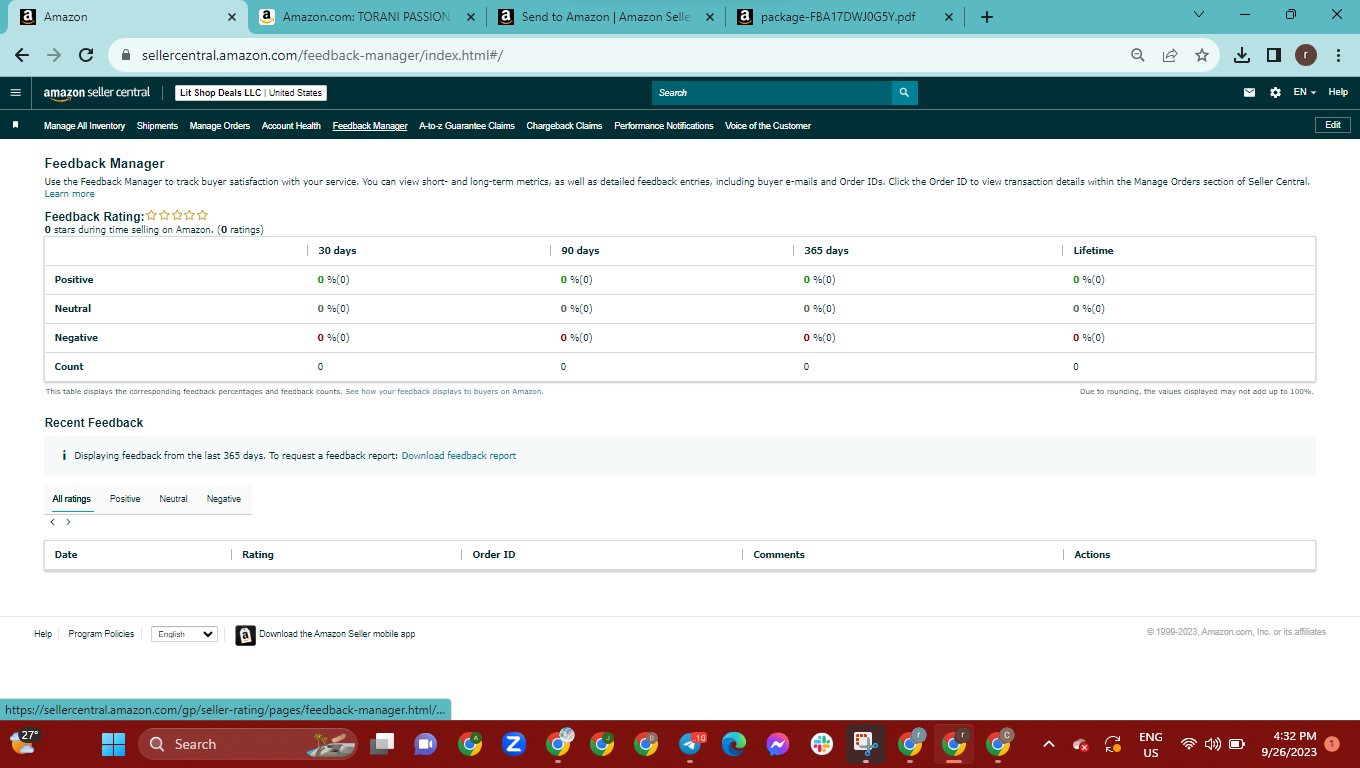Open the Chrome three-dot menu
Image resolution: width=1360 pixels, height=768 pixels.
[x=1338, y=55]
